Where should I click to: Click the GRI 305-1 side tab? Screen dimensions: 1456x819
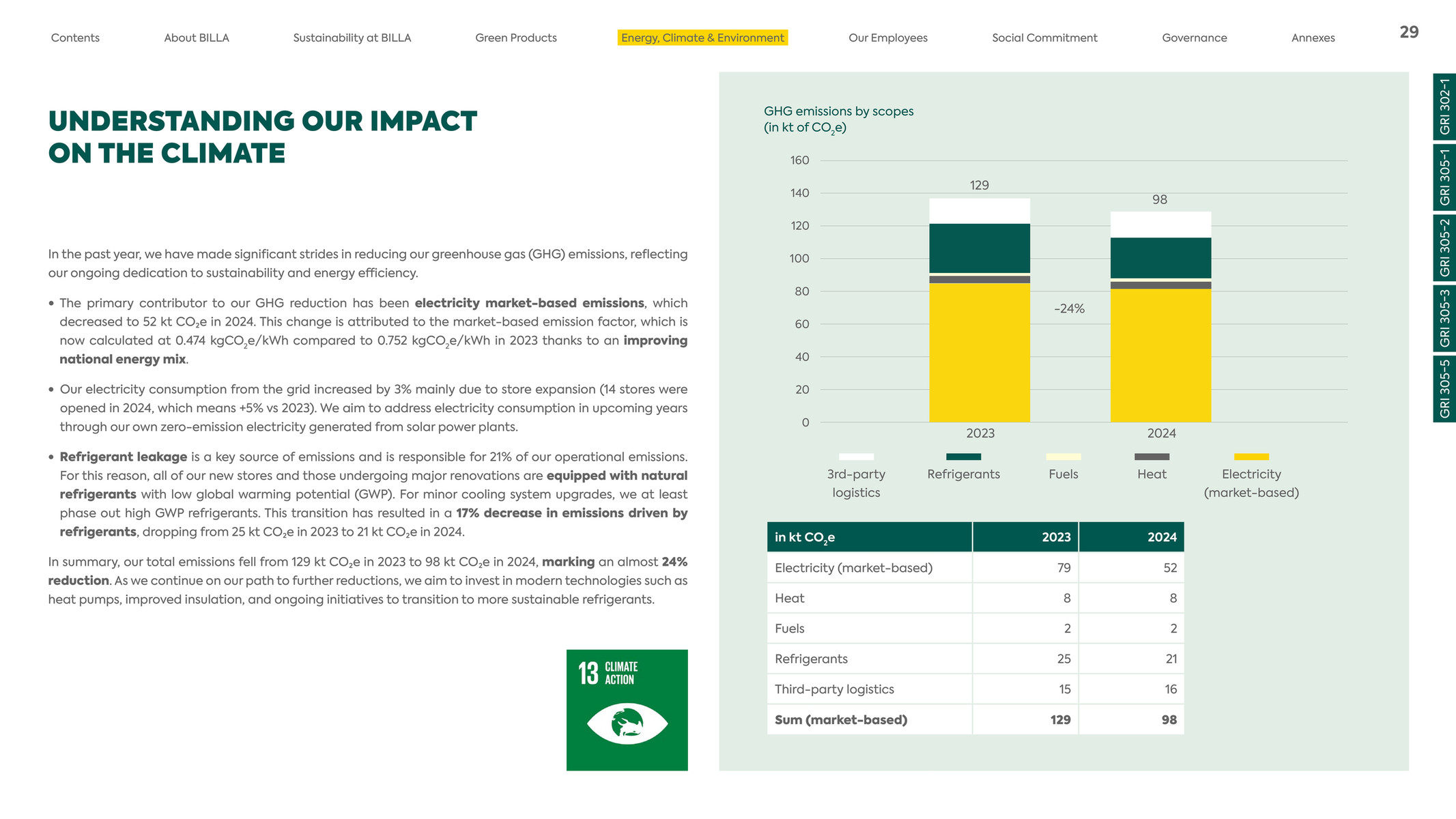(x=1444, y=177)
